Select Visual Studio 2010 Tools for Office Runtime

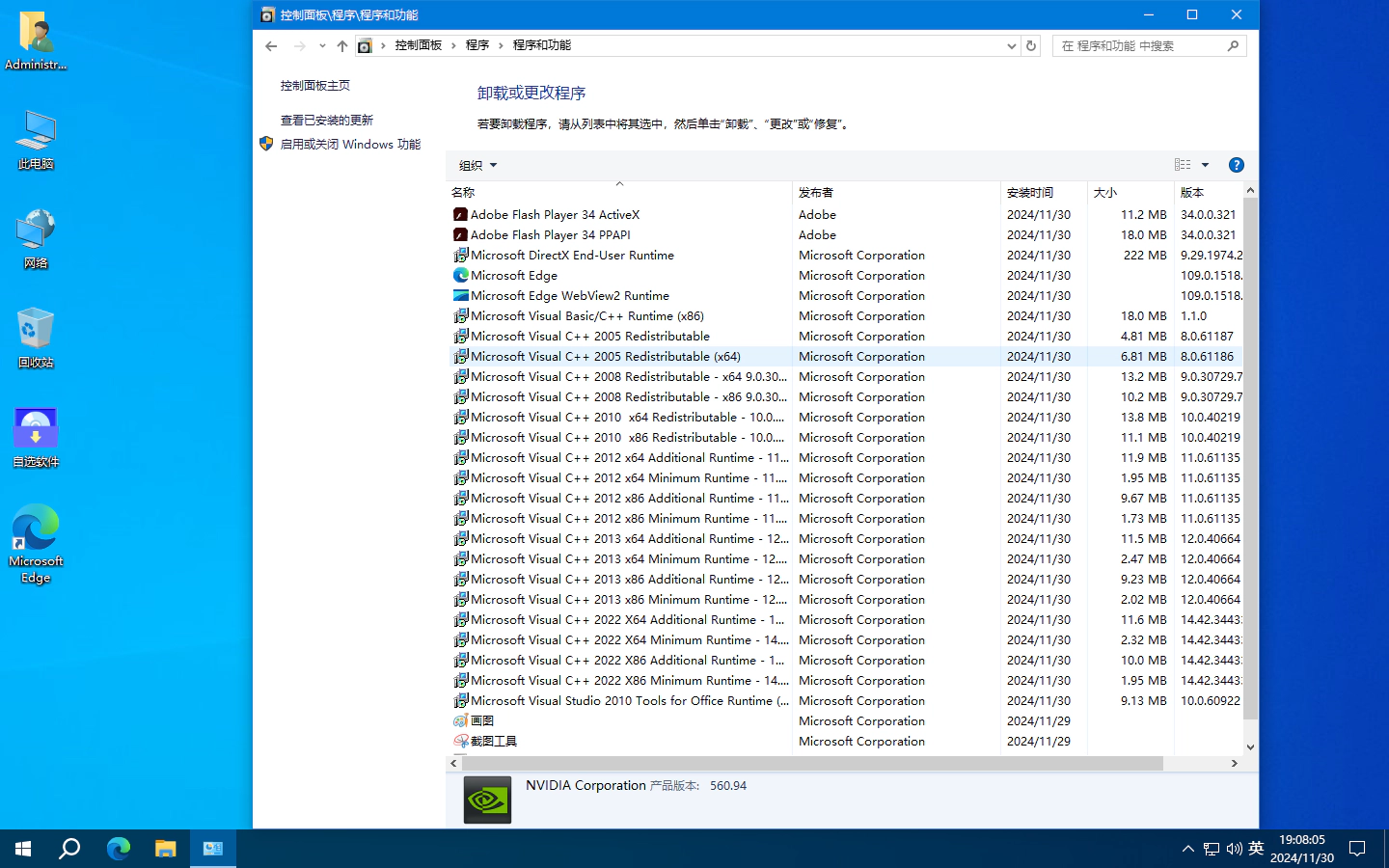844,701
